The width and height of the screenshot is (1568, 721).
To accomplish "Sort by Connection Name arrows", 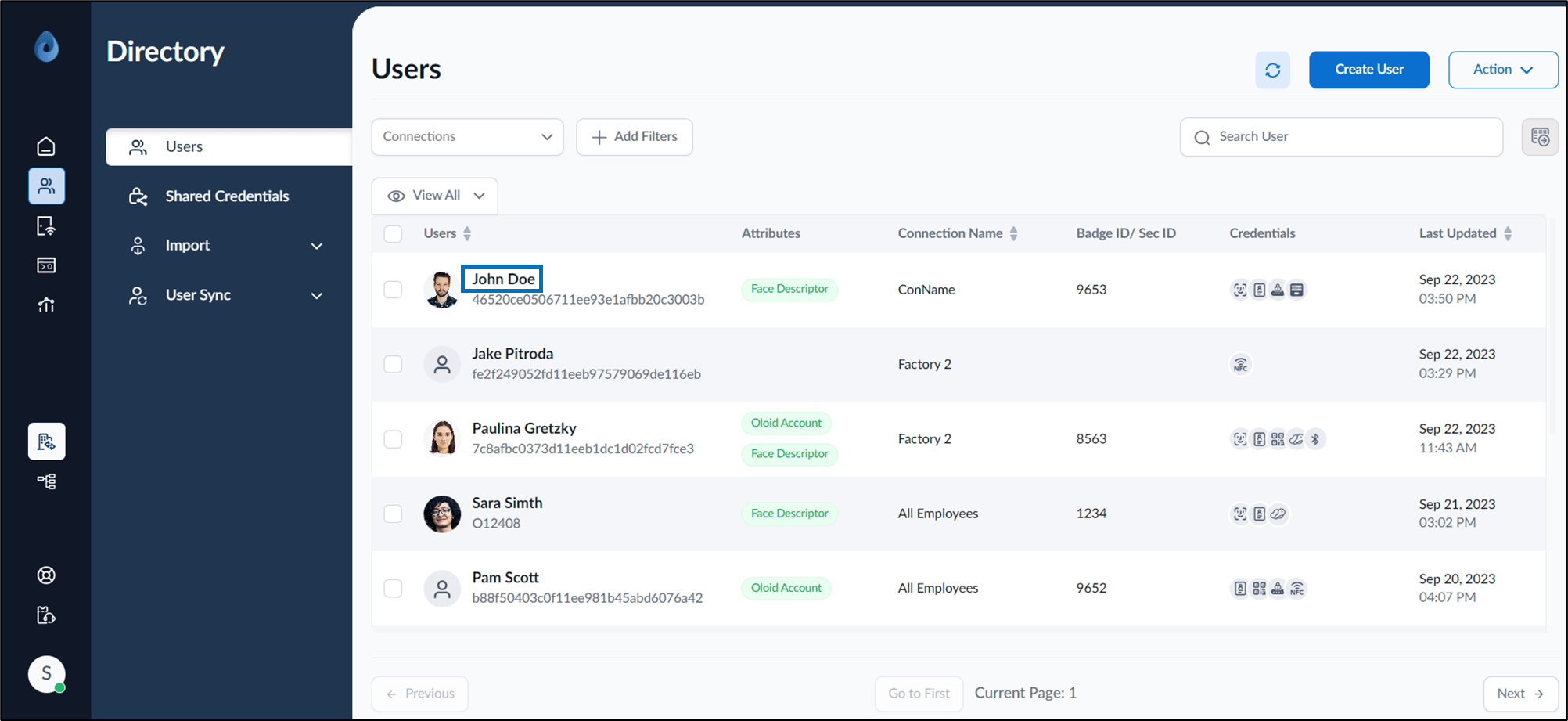I will (x=1013, y=233).
